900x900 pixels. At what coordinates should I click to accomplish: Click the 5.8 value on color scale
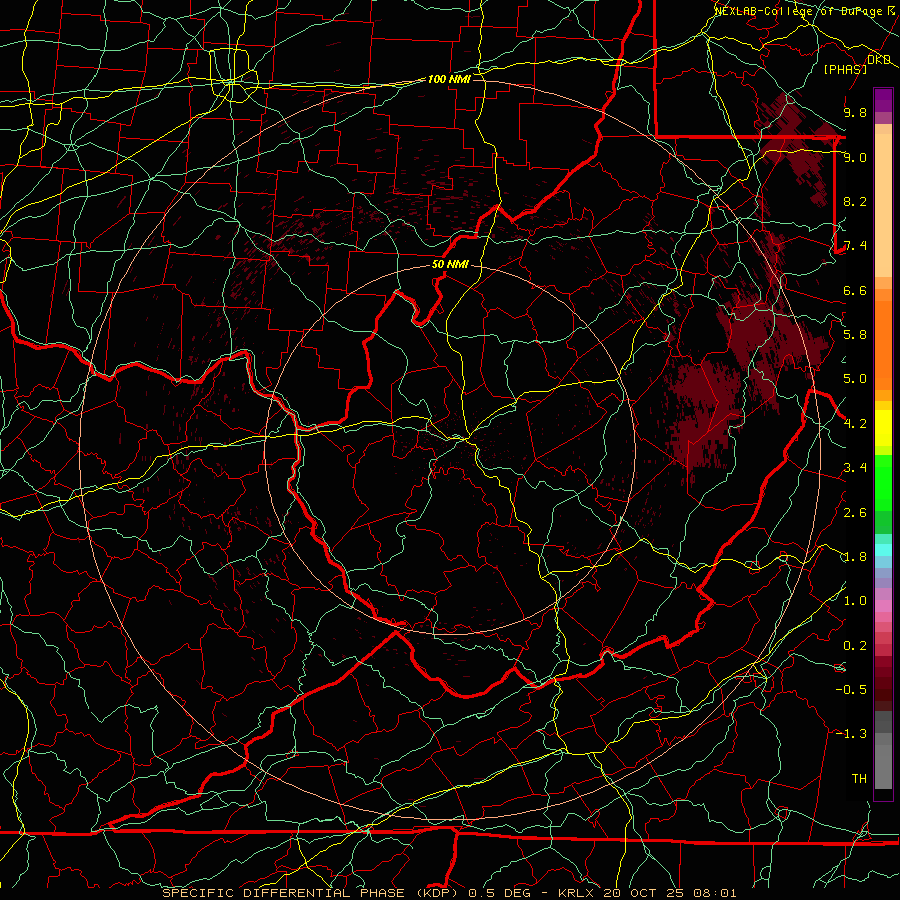pyautogui.click(x=855, y=335)
